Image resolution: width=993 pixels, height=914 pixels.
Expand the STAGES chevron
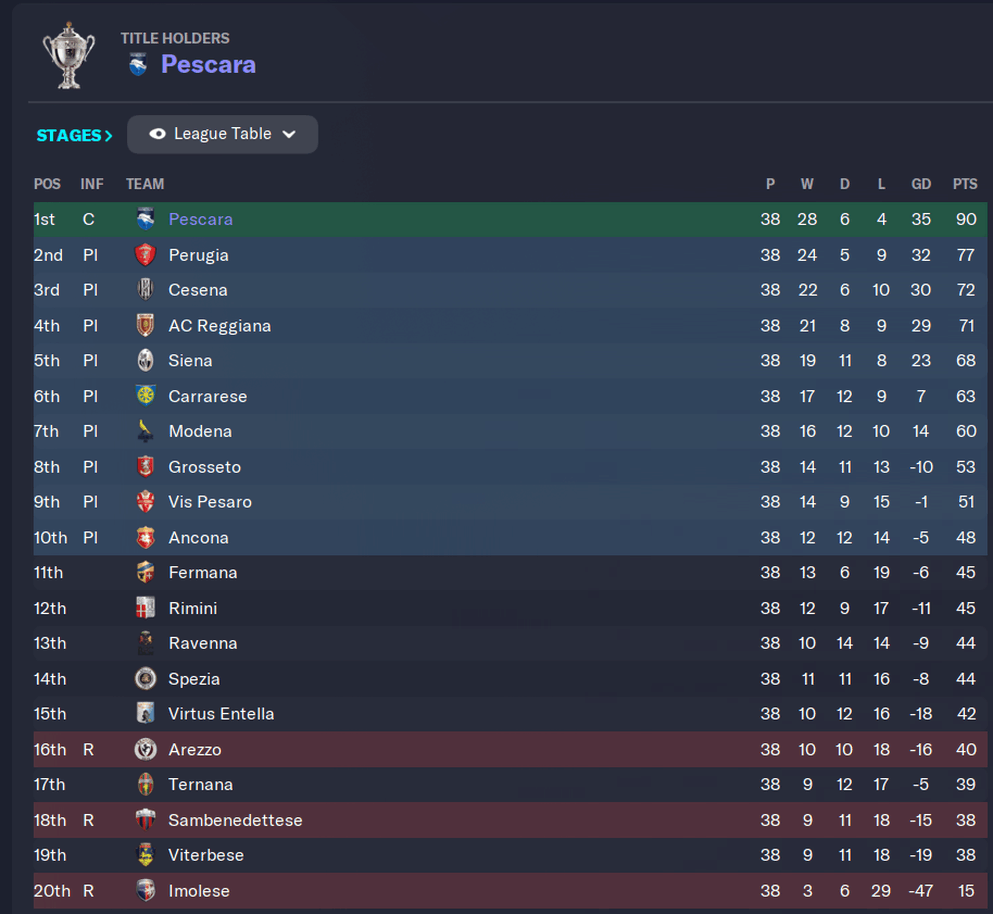(x=109, y=136)
